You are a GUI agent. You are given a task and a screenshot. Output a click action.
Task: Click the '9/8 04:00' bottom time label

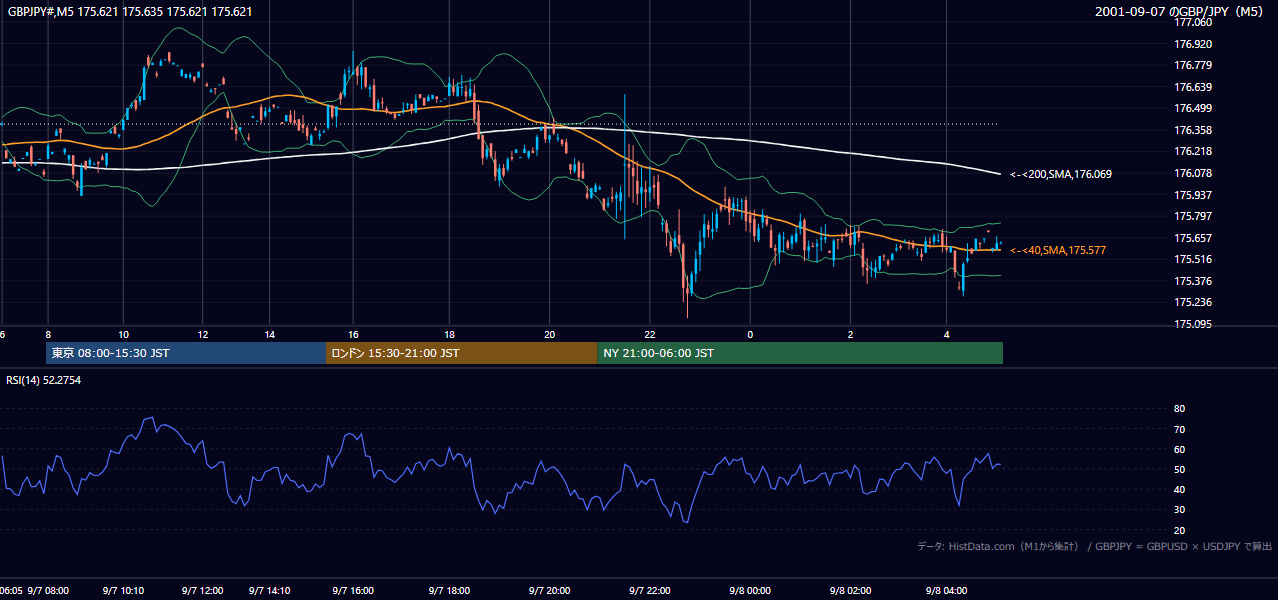pyautogui.click(x=946, y=591)
